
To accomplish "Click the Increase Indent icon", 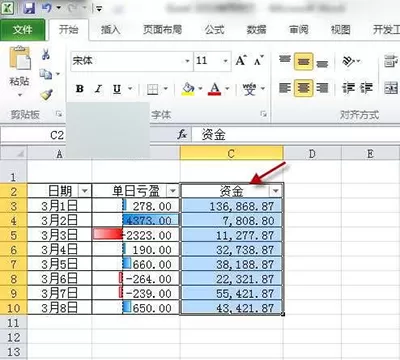I will point(366,88).
